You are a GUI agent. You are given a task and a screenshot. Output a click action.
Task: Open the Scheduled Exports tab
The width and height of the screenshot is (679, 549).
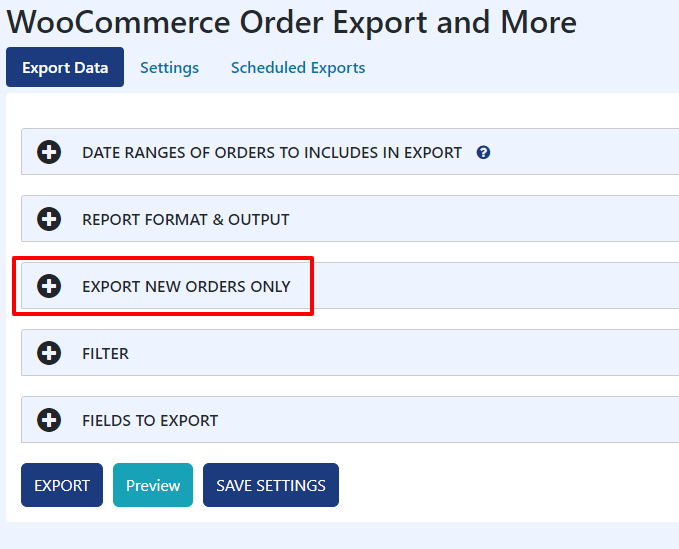click(x=298, y=68)
